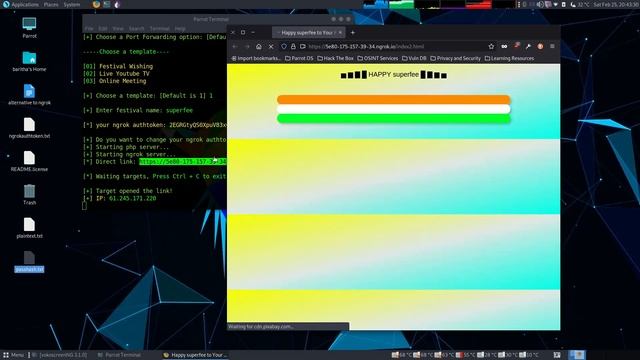Screen dimensions: 640x360
Task: Select the README.license desktop file
Action: pos(29,161)
